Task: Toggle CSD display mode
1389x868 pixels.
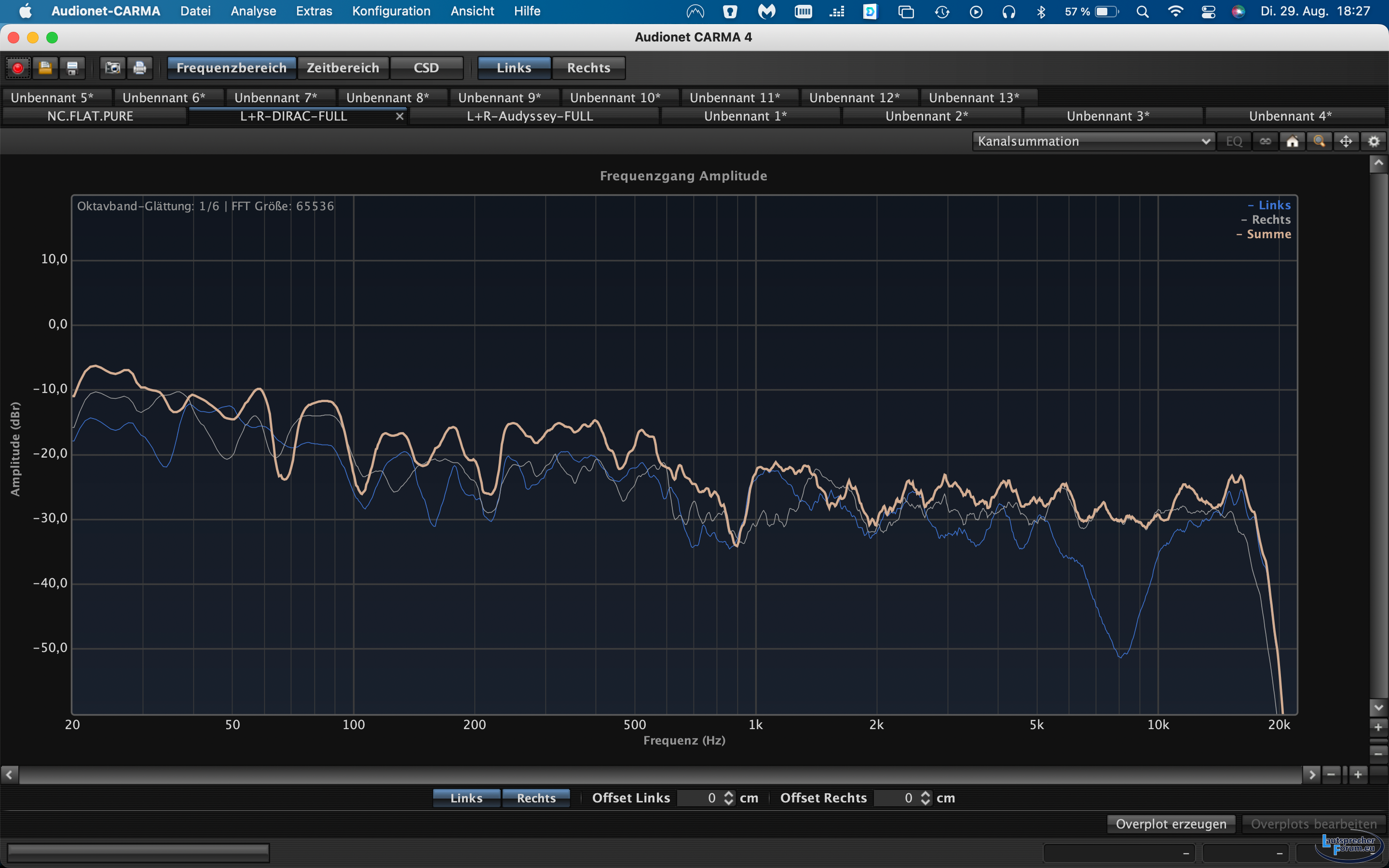Action: click(426, 68)
